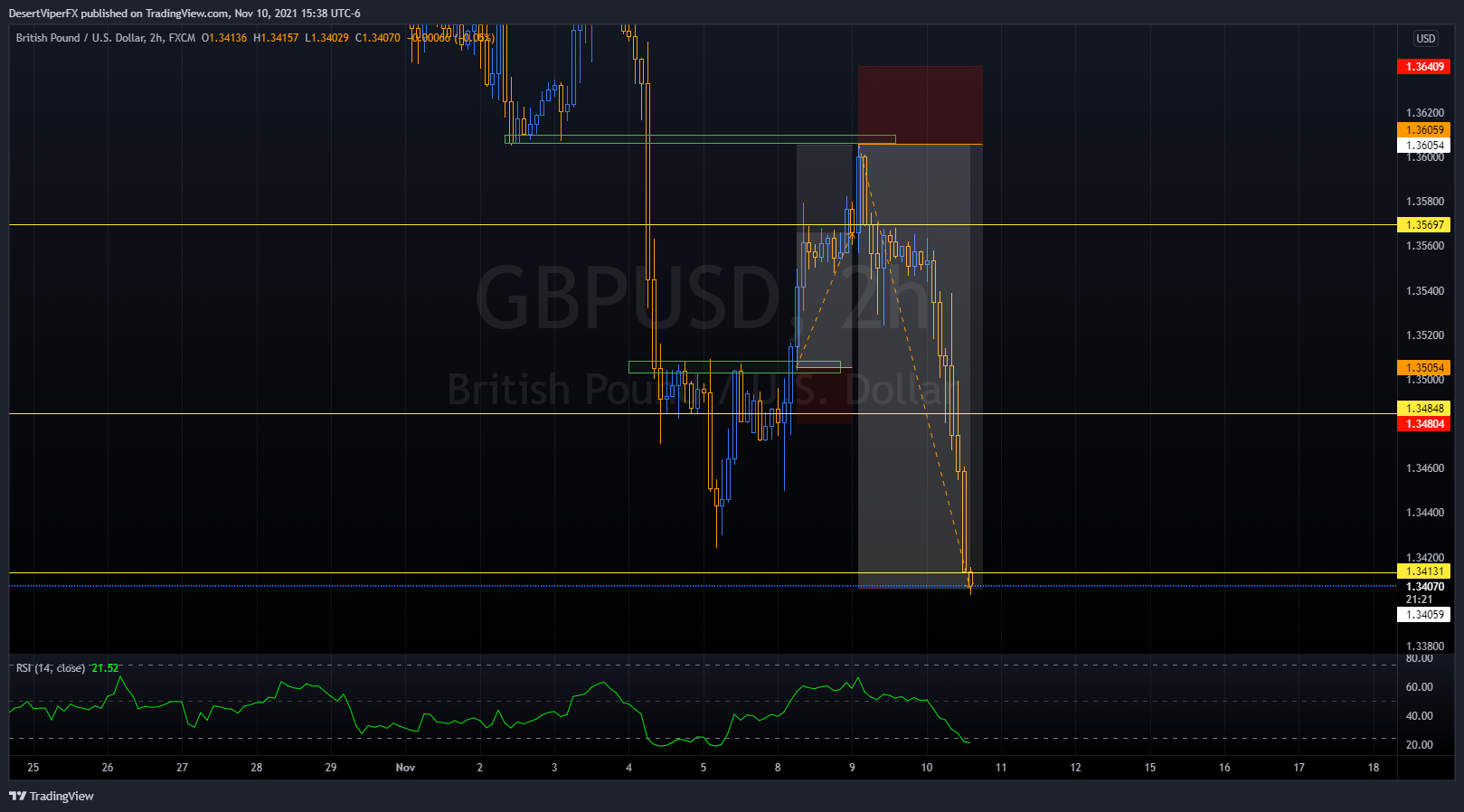Click the 21:21 bar countdown timer
The height and width of the screenshot is (812, 1464).
[1419, 600]
